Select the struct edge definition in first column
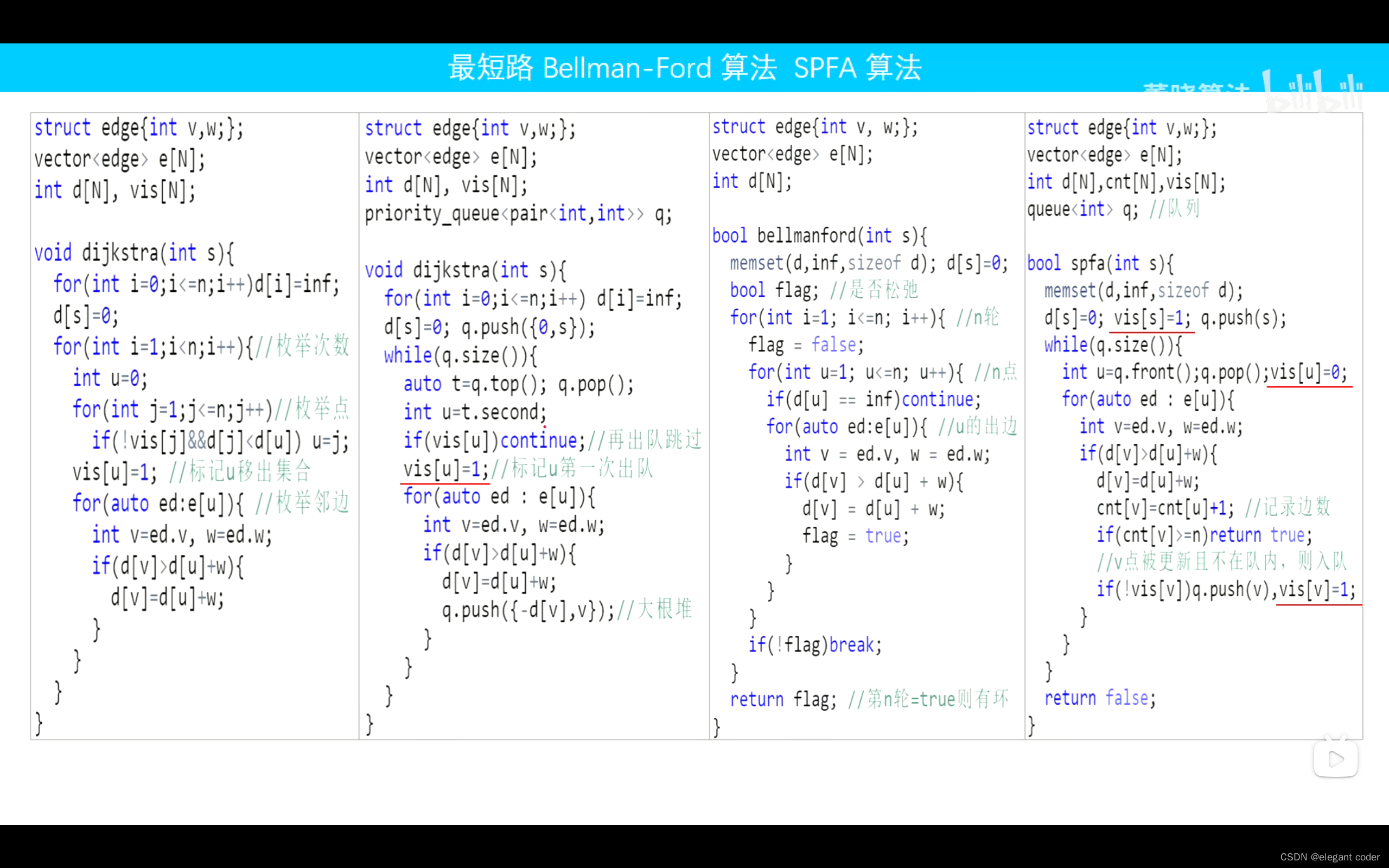Viewport: 1389px width, 868px height. [138, 127]
